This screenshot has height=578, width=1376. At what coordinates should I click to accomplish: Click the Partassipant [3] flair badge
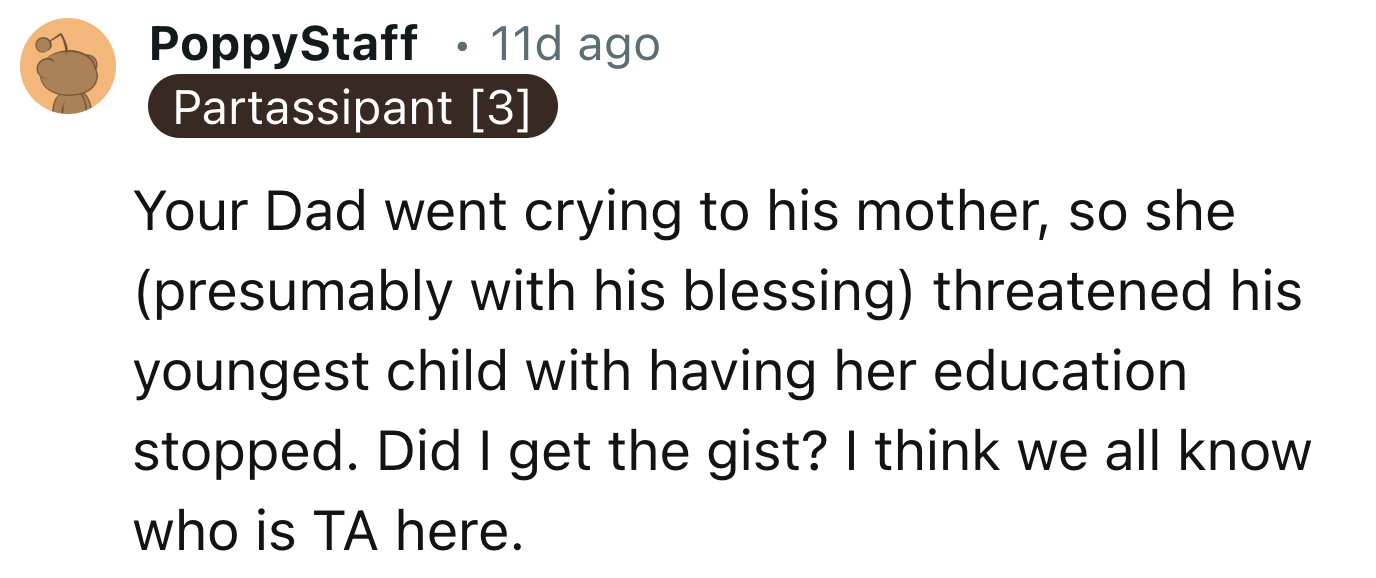351,107
